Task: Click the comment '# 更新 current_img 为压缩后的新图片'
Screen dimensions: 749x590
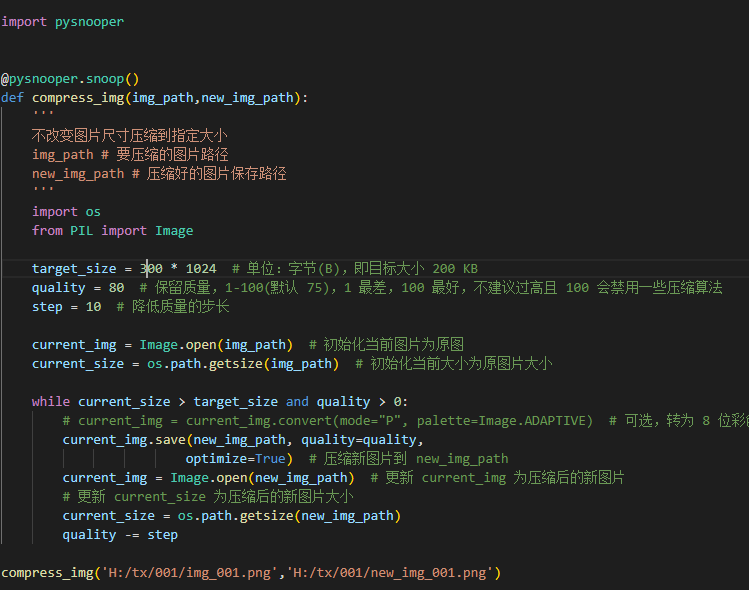Action: pos(497,478)
